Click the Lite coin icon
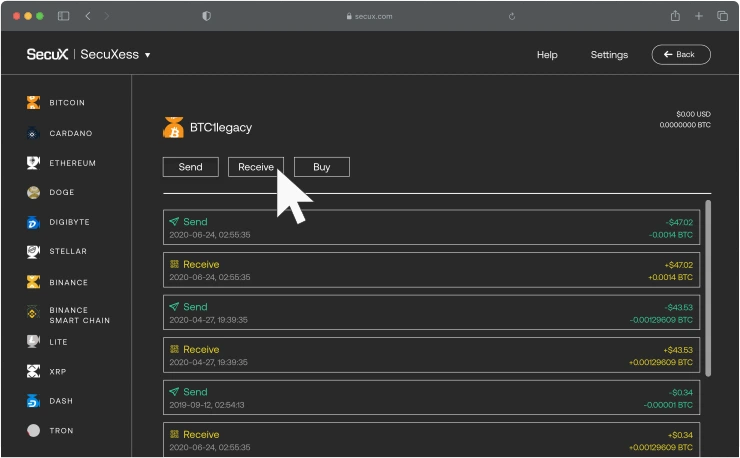This screenshot has width=740, height=458. [x=33, y=341]
